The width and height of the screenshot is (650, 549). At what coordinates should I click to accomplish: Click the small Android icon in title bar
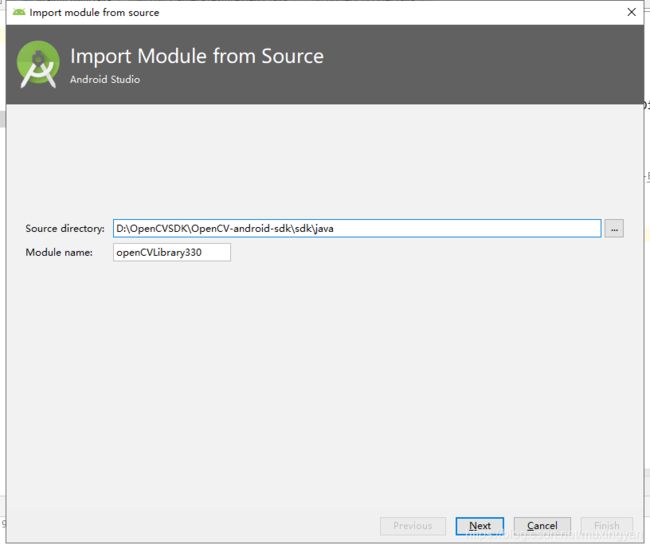click(19, 12)
